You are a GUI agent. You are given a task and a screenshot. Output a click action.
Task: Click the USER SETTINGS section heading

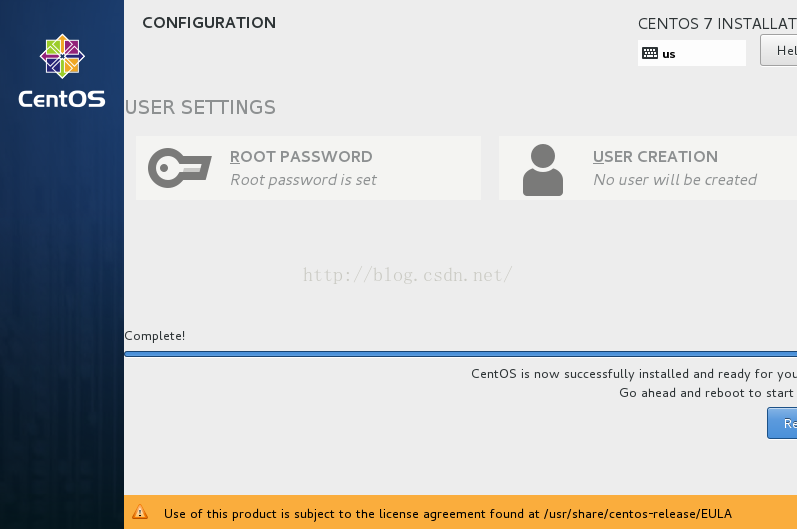pos(200,107)
